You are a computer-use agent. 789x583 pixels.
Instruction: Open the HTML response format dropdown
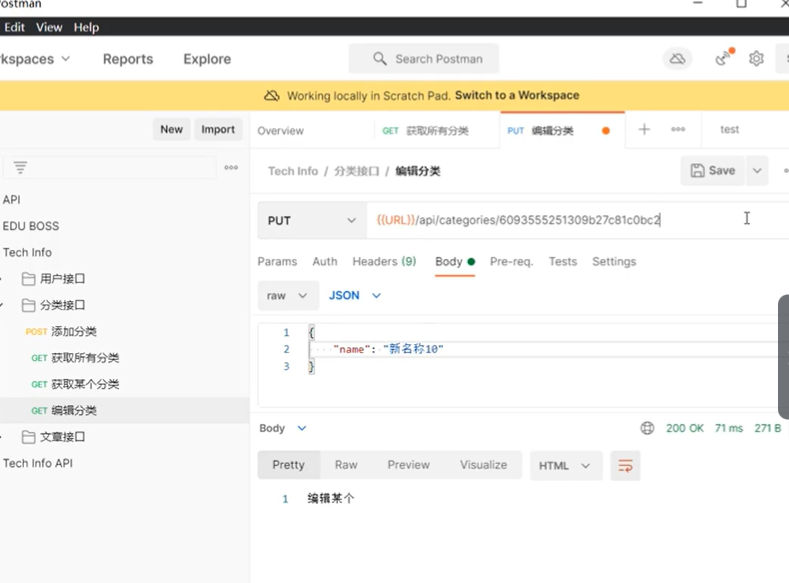pos(566,466)
